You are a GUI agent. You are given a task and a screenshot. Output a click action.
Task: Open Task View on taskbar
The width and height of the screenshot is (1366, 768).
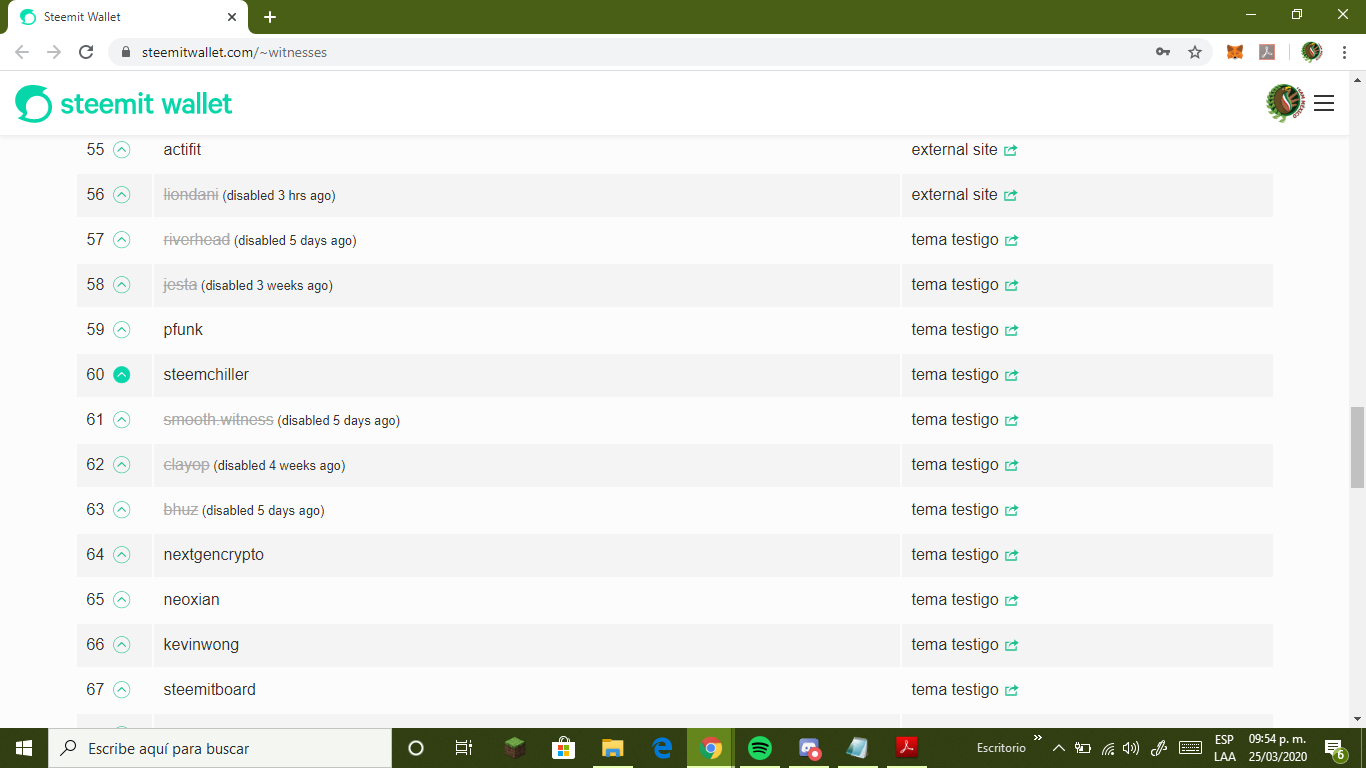pyautogui.click(x=464, y=748)
